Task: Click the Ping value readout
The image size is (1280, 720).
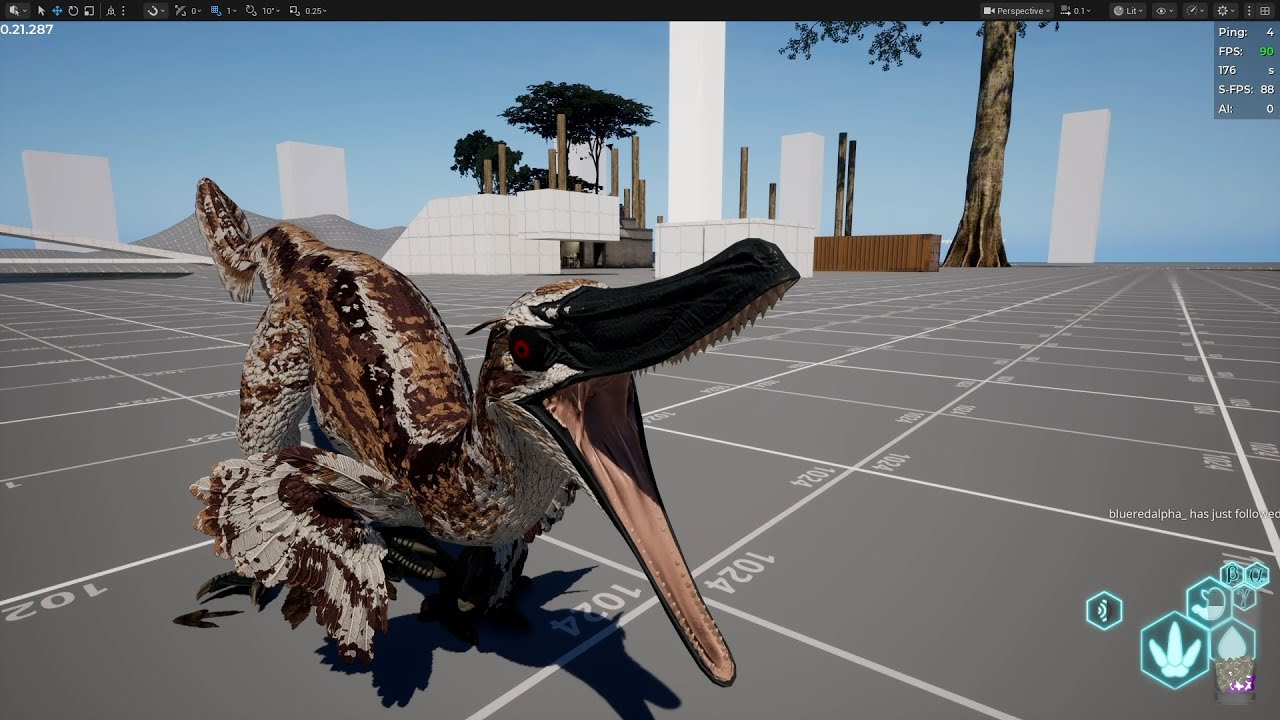Action: (x=1246, y=33)
